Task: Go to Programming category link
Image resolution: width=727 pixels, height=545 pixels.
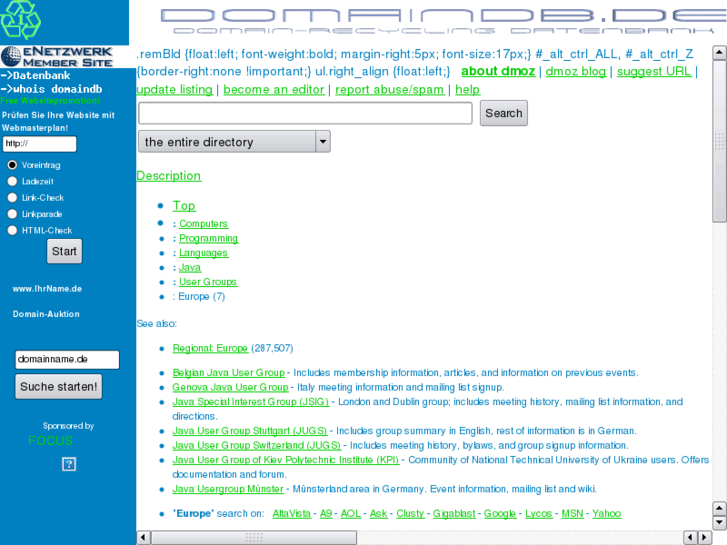Action: 208,238
